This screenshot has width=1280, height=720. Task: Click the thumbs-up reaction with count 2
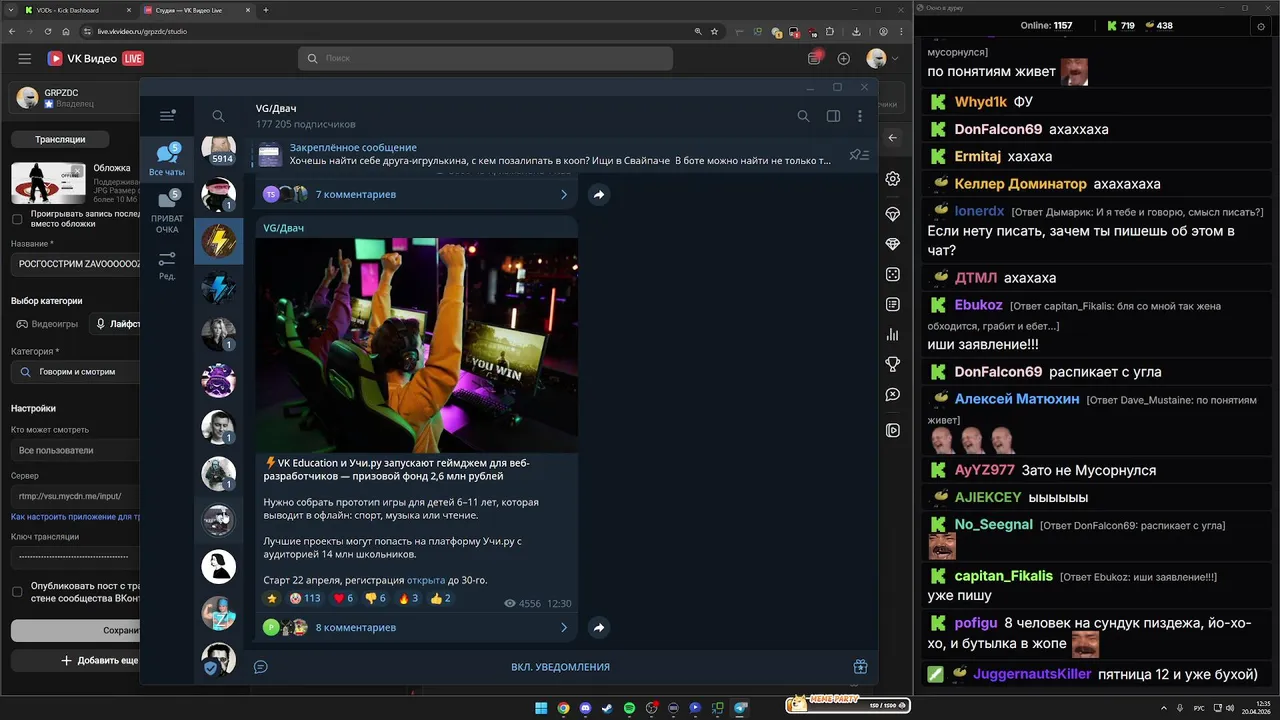(x=440, y=598)
